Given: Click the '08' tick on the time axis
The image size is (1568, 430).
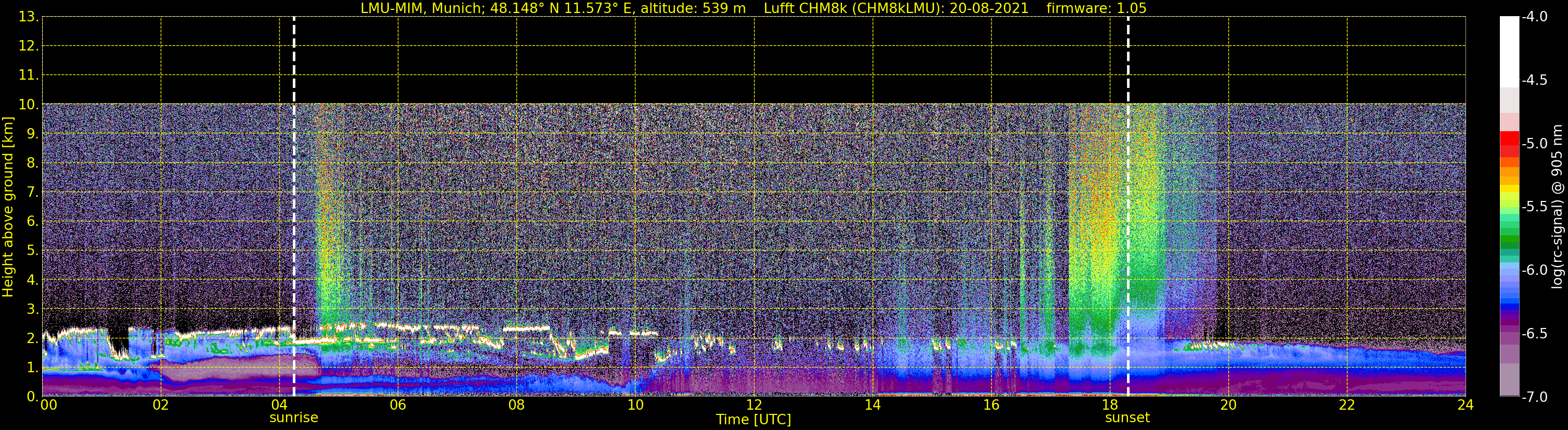Looking at the screenshot, I should 516,405.
